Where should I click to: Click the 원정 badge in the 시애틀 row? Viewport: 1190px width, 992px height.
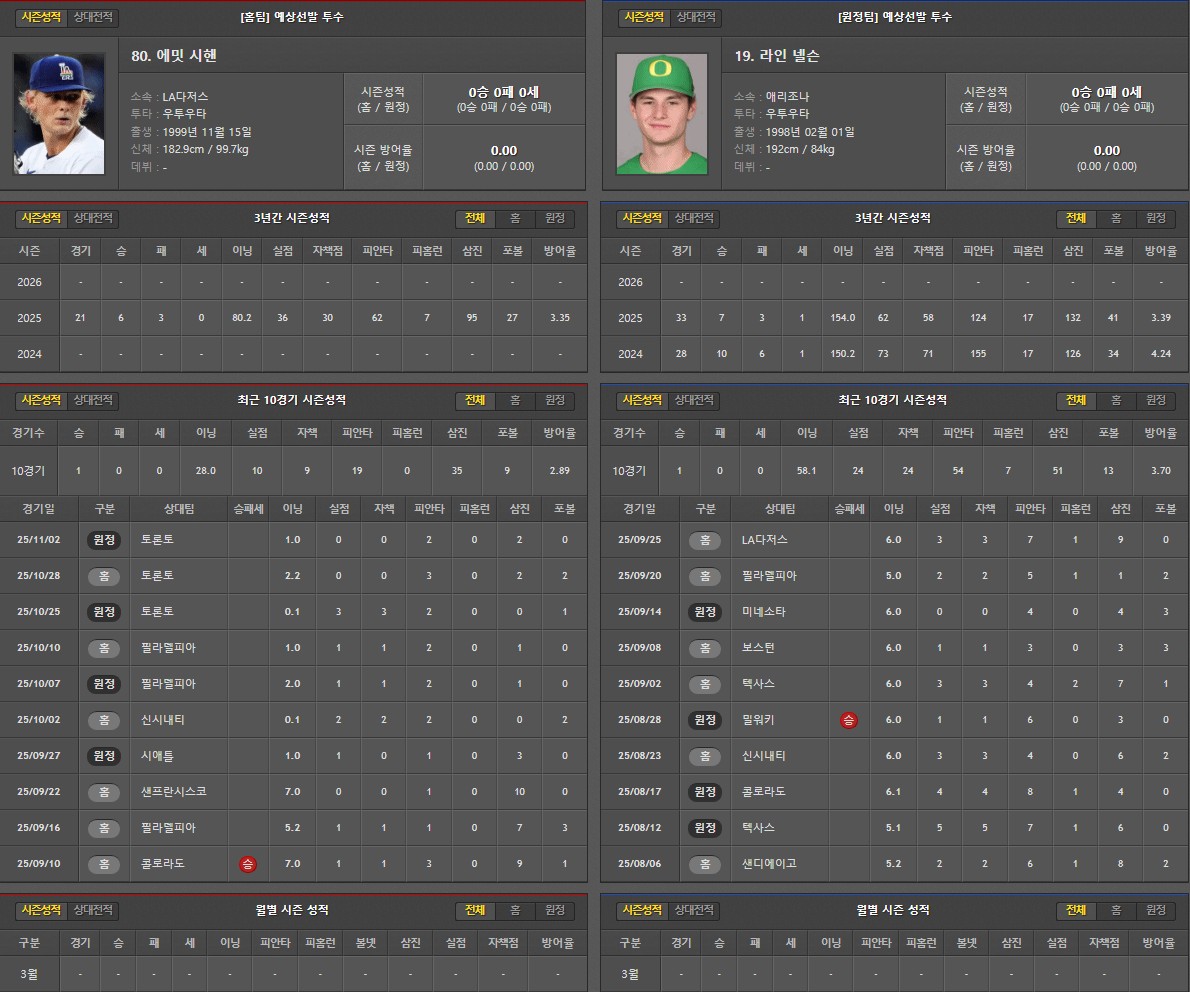tap(104, 756)
